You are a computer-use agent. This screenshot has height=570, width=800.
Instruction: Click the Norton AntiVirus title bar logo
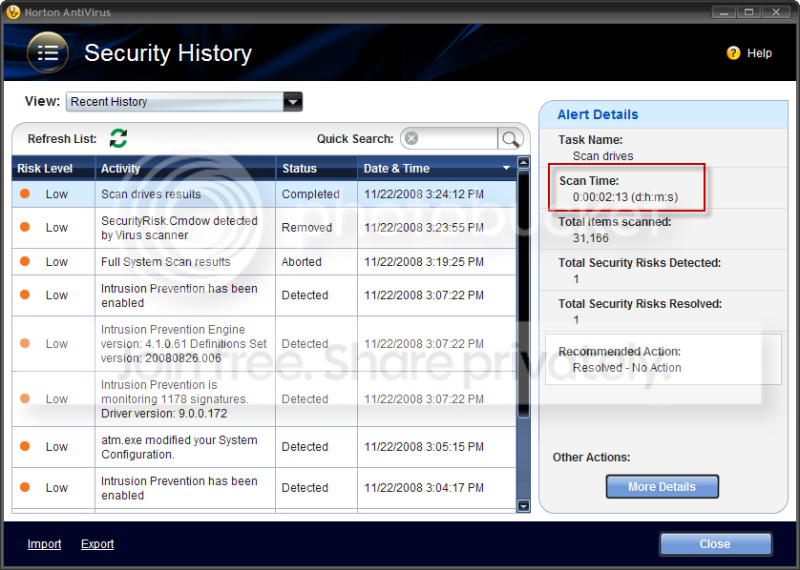point(13,12)
